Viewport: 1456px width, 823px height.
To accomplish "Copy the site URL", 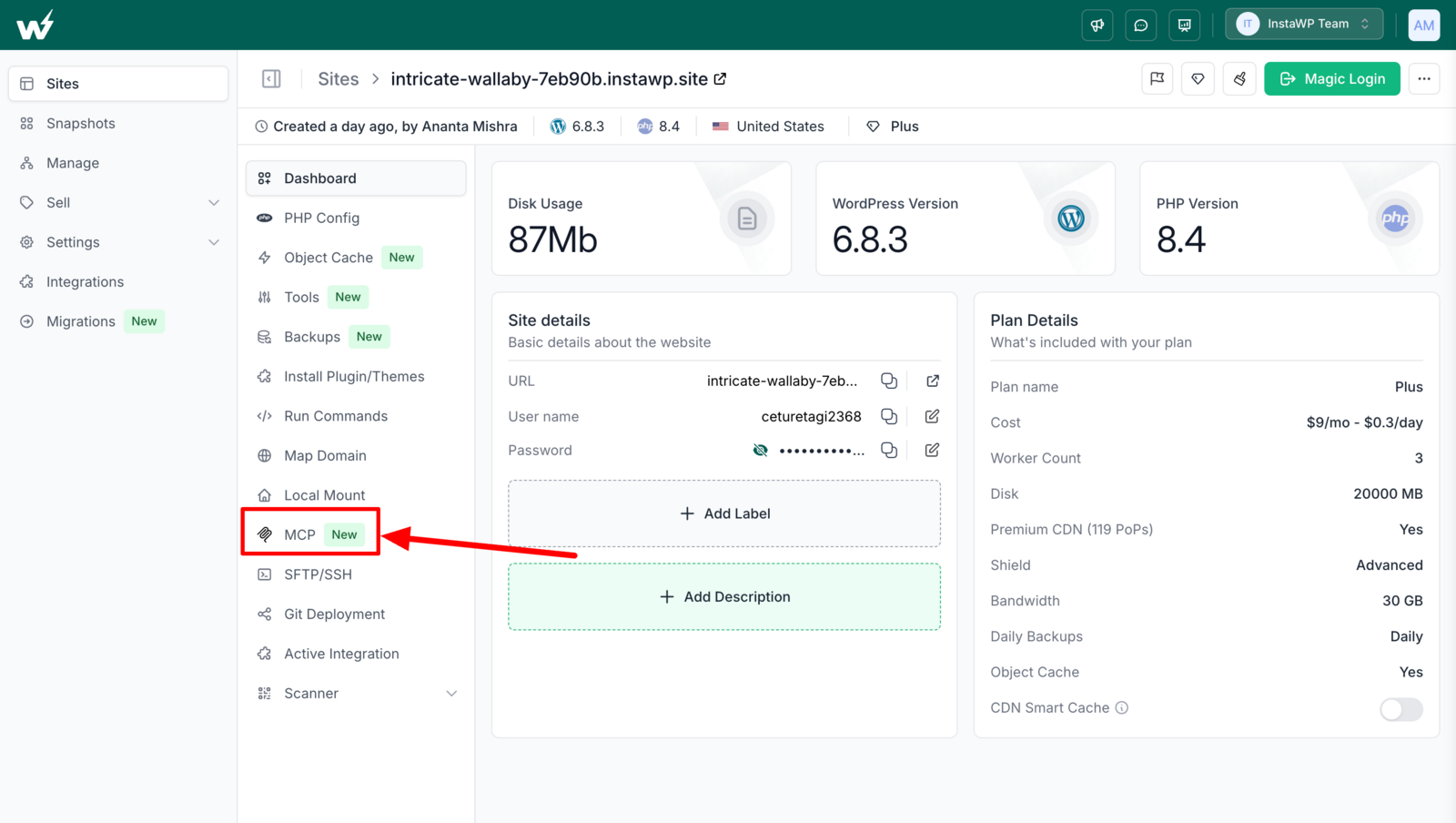I will (889, 381).
